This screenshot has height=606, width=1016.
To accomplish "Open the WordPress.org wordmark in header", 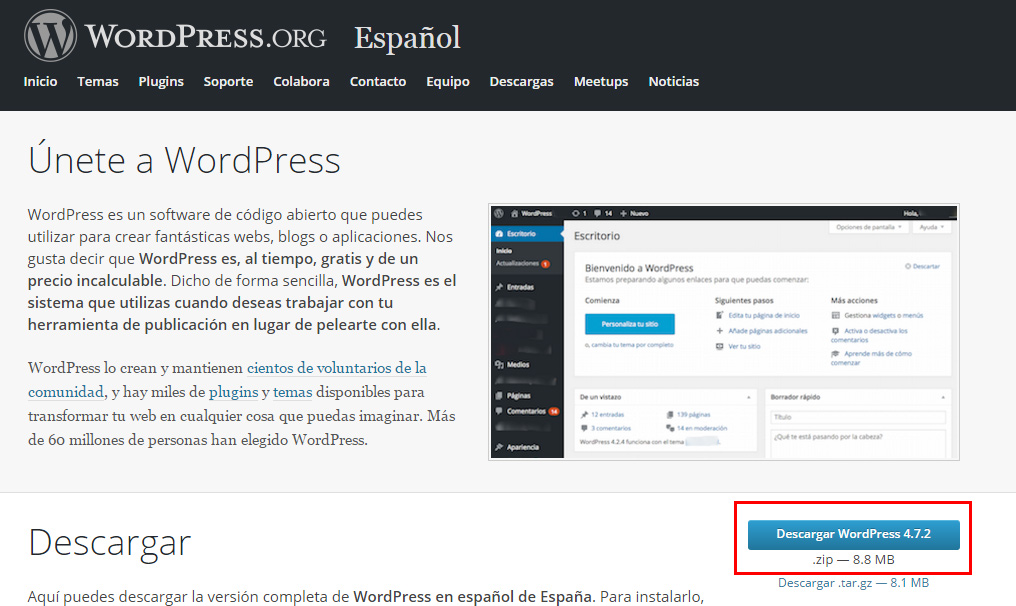I will [205, 36].
